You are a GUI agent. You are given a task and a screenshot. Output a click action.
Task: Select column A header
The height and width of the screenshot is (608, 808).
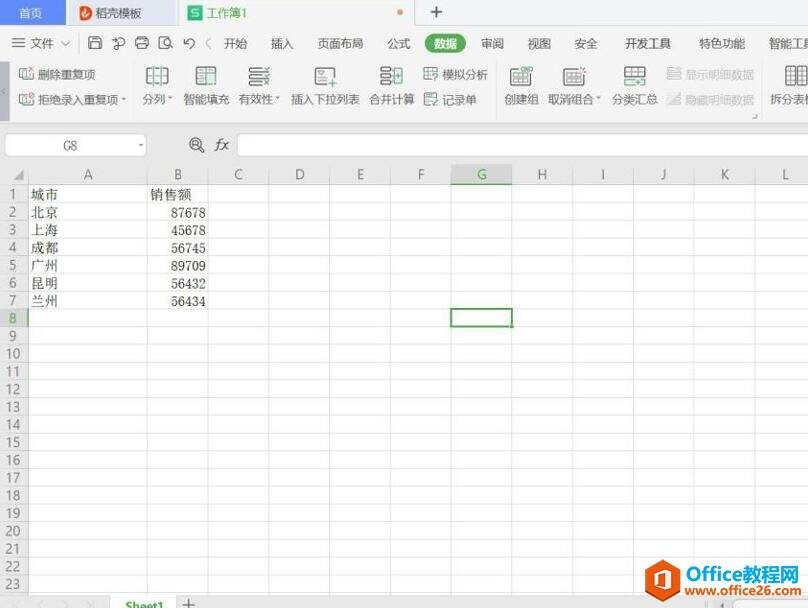click(x=88, y=175)
